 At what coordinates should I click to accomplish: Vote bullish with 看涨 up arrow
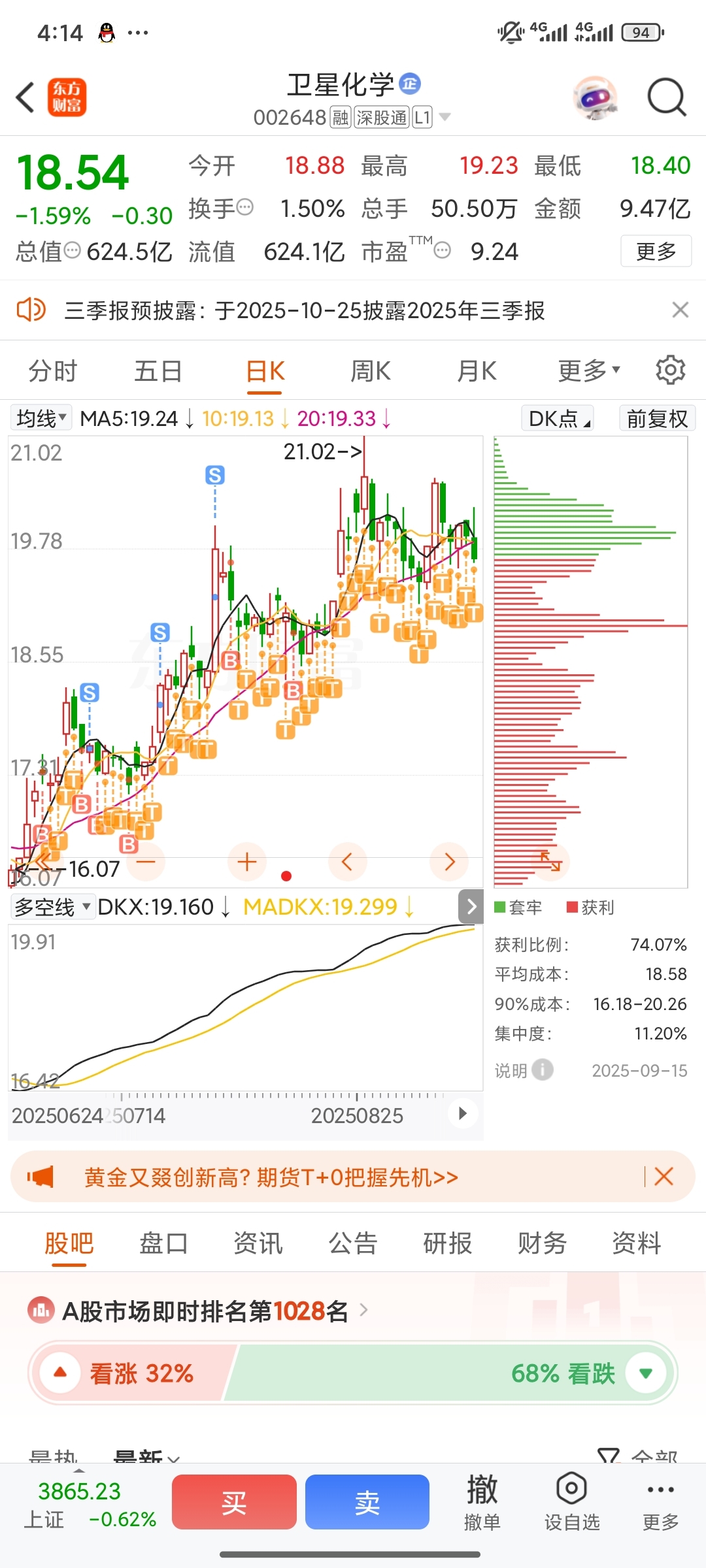point(60,1373)
